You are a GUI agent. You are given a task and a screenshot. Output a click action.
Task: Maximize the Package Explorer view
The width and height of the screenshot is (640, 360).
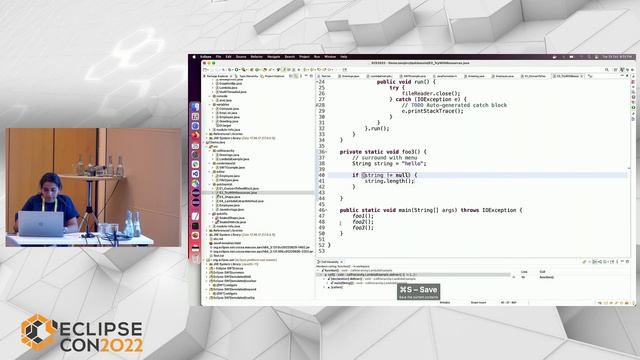(311, 76)
